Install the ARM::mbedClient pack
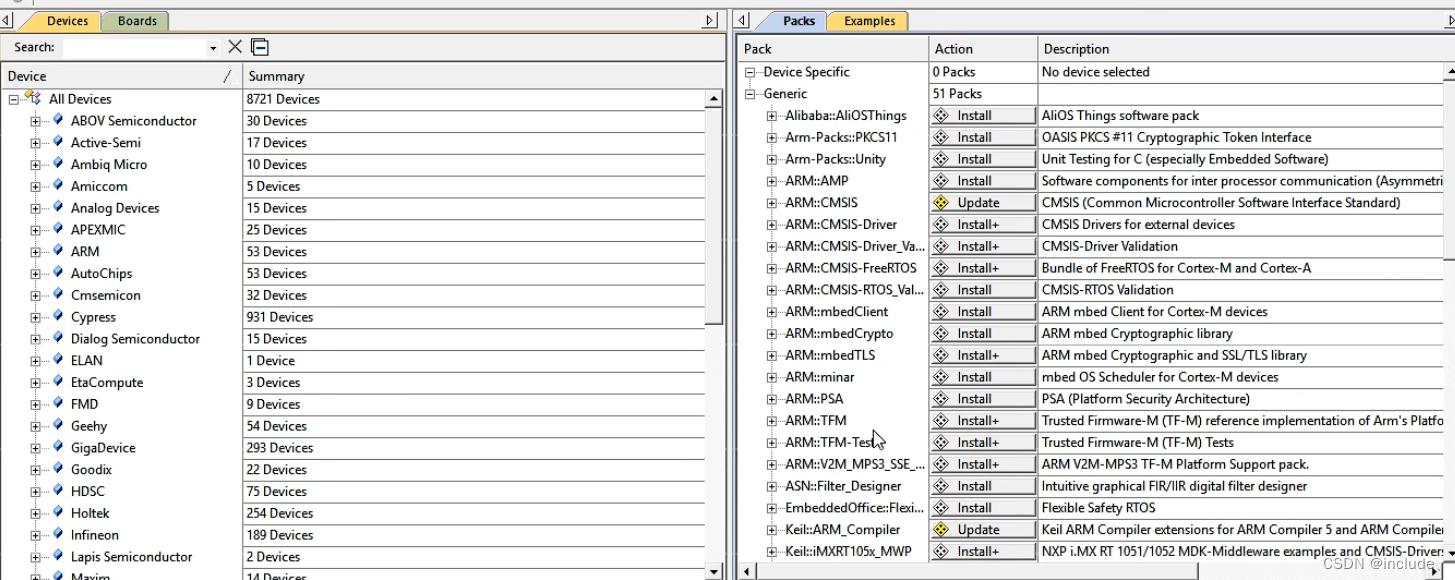Screen dimensions: 1455x580 [983, 312]
